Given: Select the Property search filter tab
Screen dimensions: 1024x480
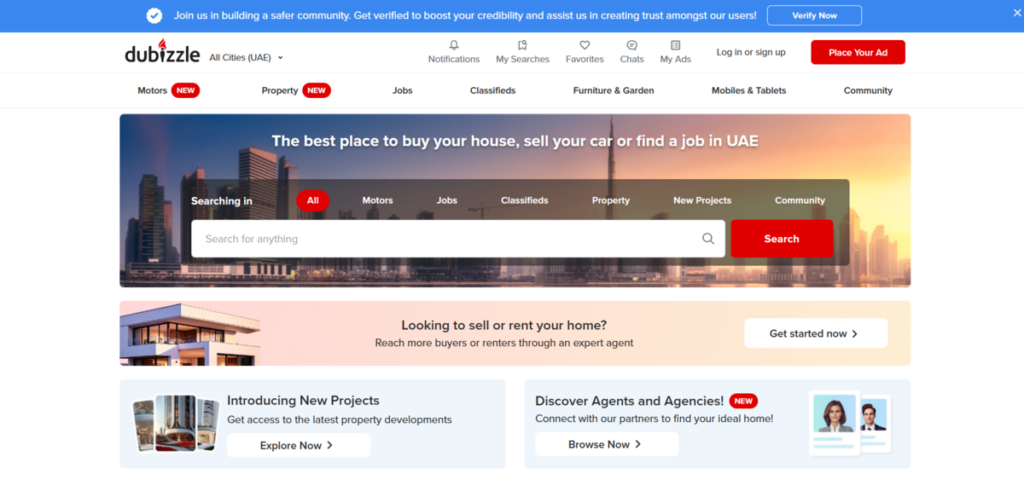Looking at the screenshot, I should coord(611,200).
